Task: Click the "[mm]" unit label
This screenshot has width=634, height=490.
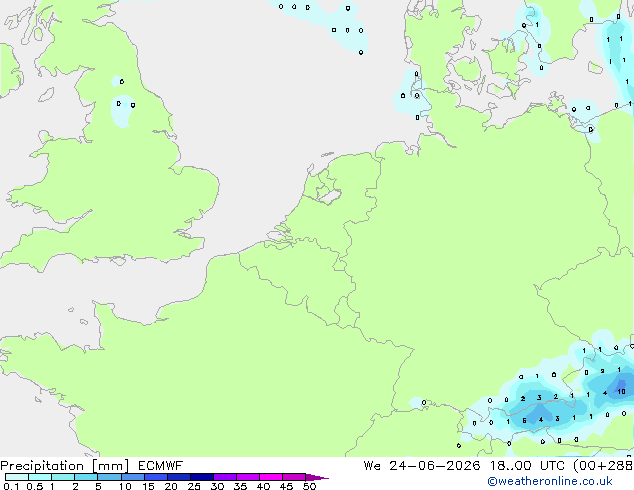Action: click(110, 466)
